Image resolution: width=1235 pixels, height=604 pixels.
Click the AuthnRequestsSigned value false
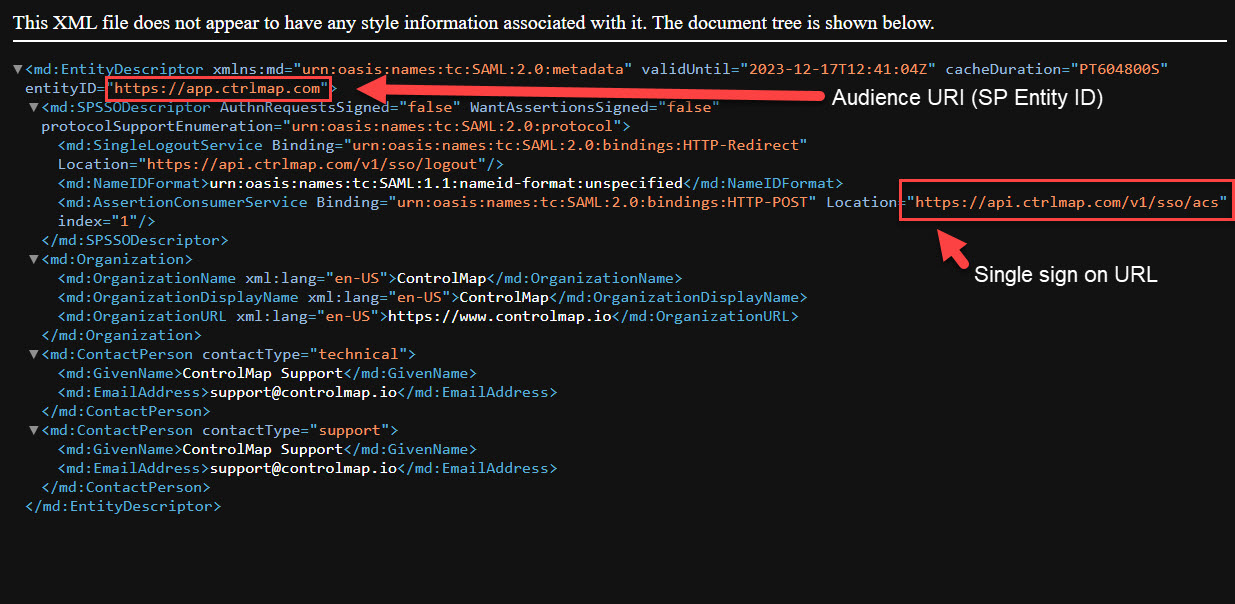tap(431, 107)
